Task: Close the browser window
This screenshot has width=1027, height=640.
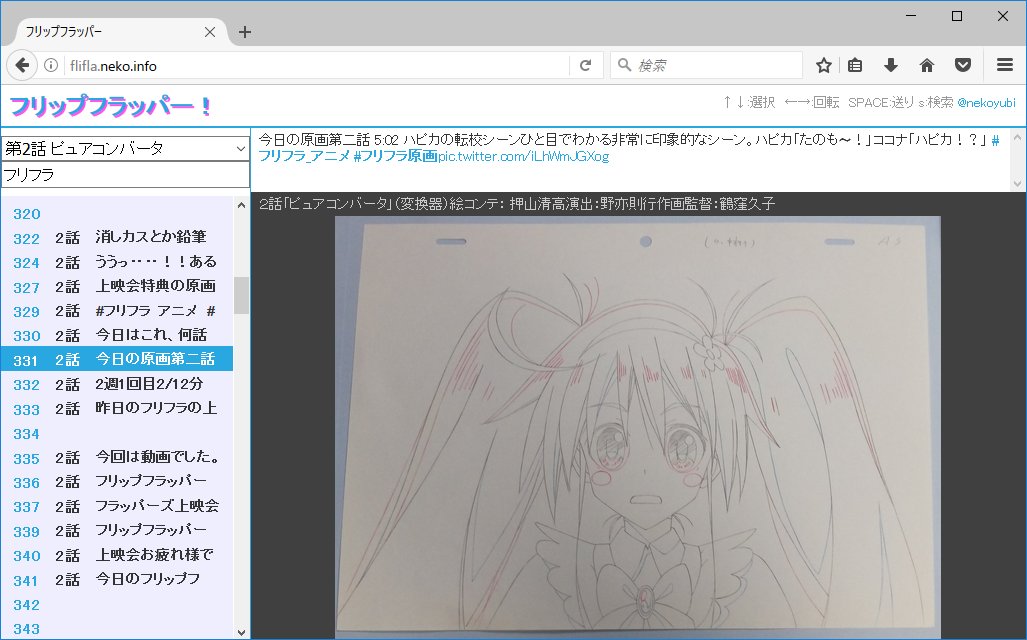Action: pyautogui.click(x=1003, y=16)
